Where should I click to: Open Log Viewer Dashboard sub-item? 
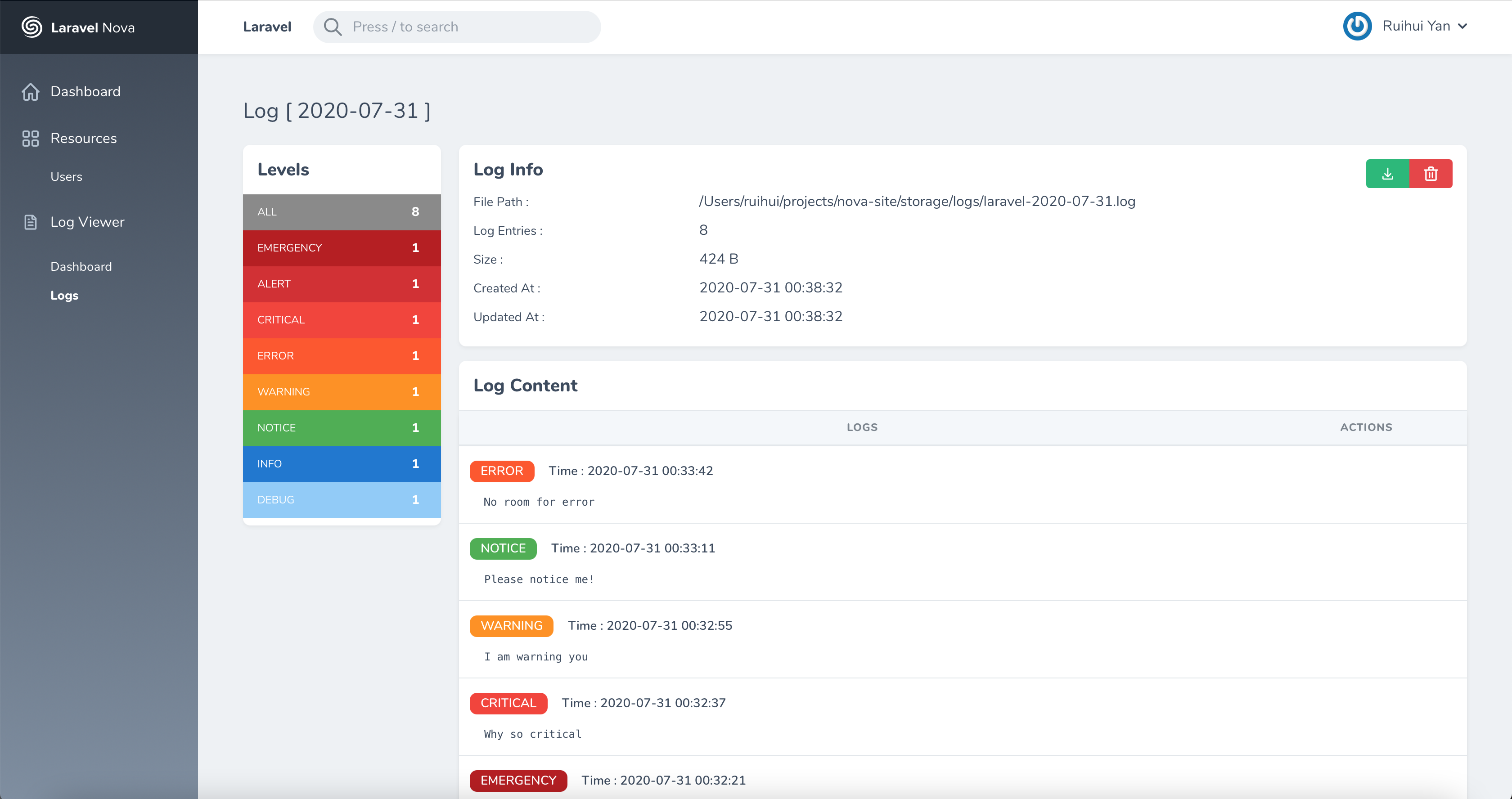click(81, 266)
